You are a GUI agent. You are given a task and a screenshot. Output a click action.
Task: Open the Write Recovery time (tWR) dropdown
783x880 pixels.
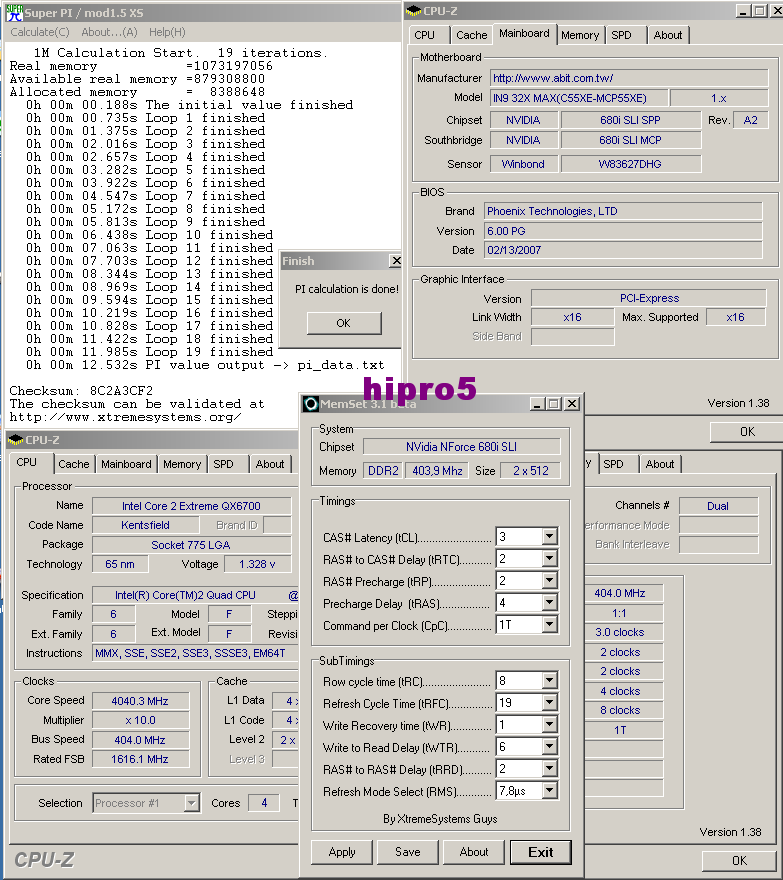pos(550,725)
